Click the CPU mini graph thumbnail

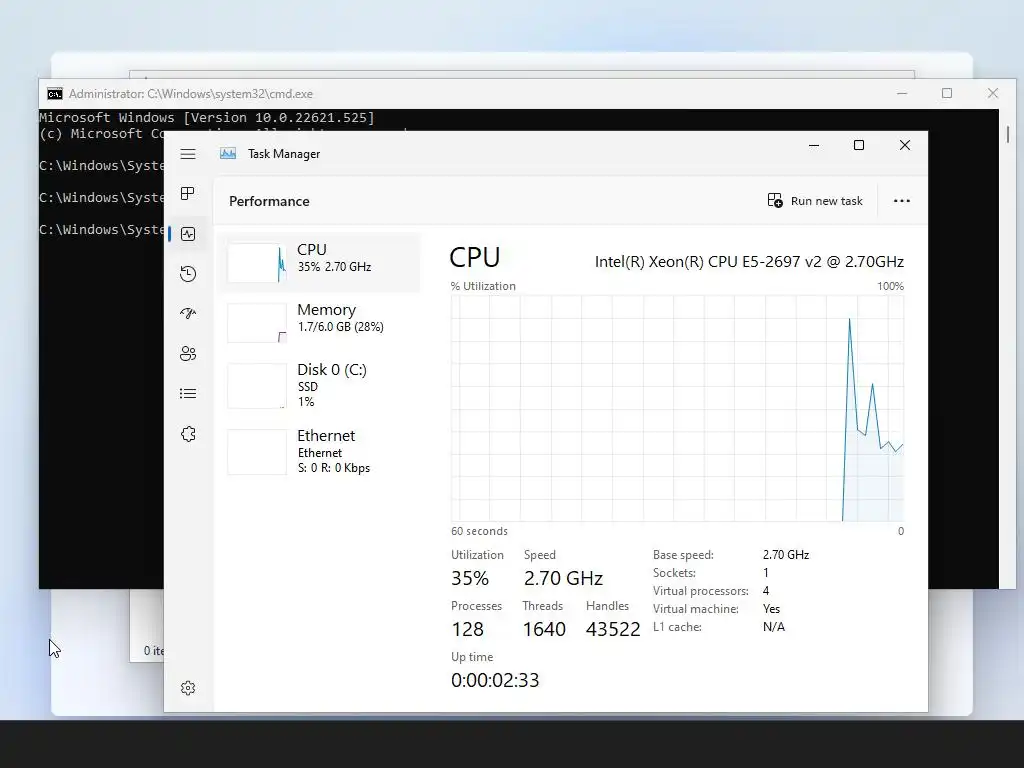[x=257, y=263]
